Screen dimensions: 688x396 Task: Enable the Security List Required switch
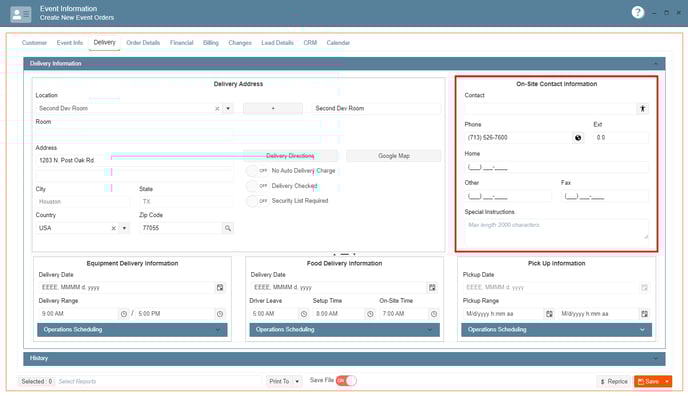point(258,201)
